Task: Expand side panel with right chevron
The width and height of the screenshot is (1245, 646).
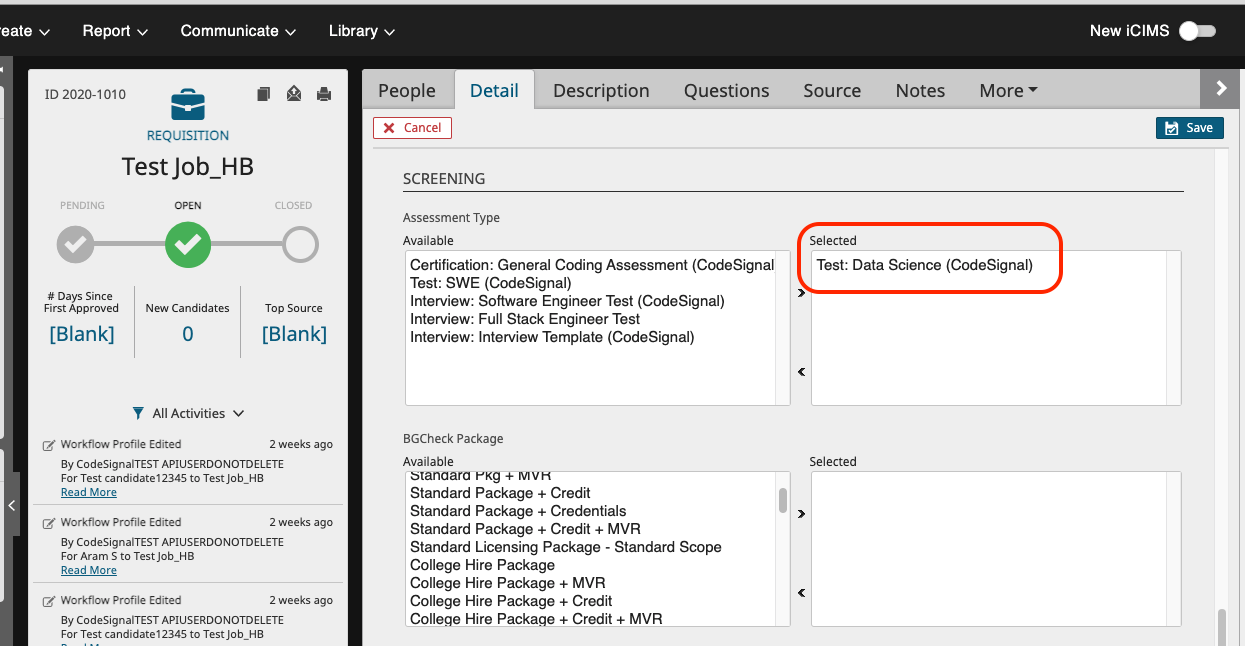Action: pos(1221,88)
